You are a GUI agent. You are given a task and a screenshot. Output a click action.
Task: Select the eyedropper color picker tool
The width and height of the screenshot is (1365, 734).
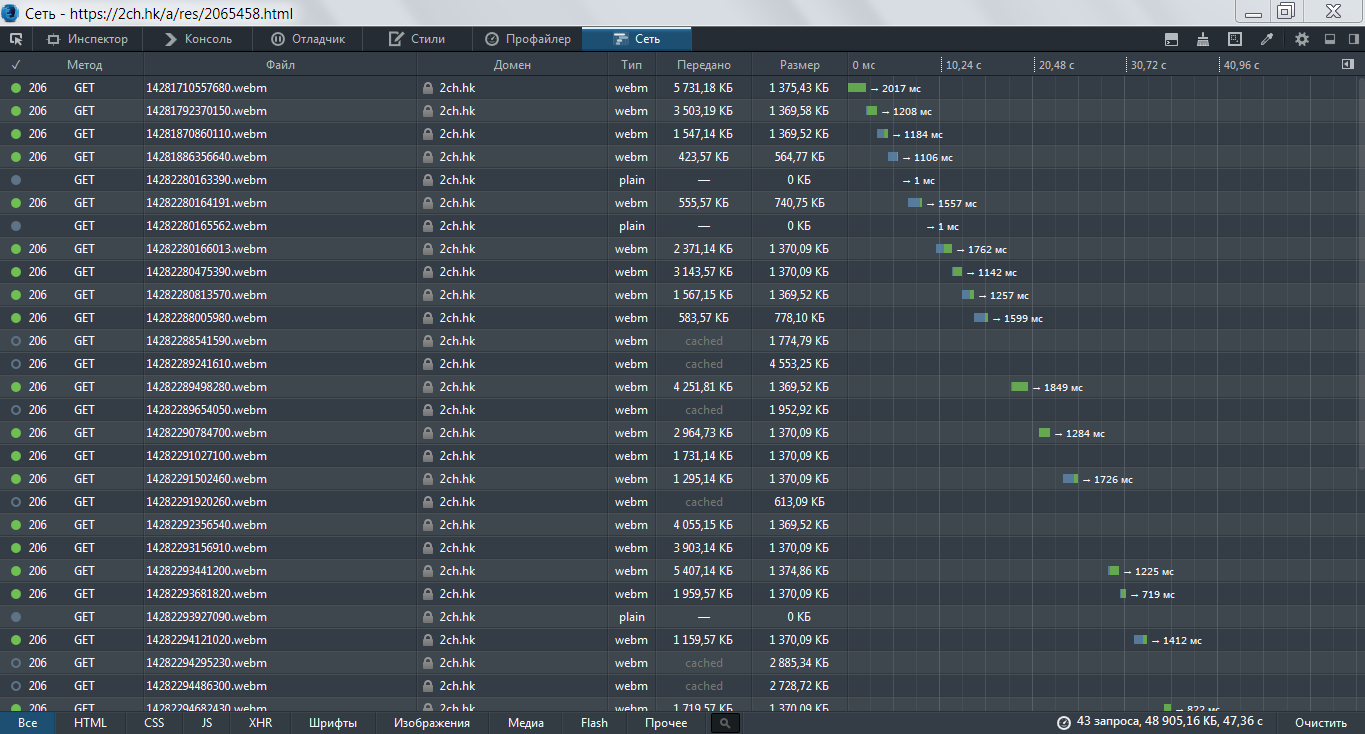click(x=1267, y=39)
